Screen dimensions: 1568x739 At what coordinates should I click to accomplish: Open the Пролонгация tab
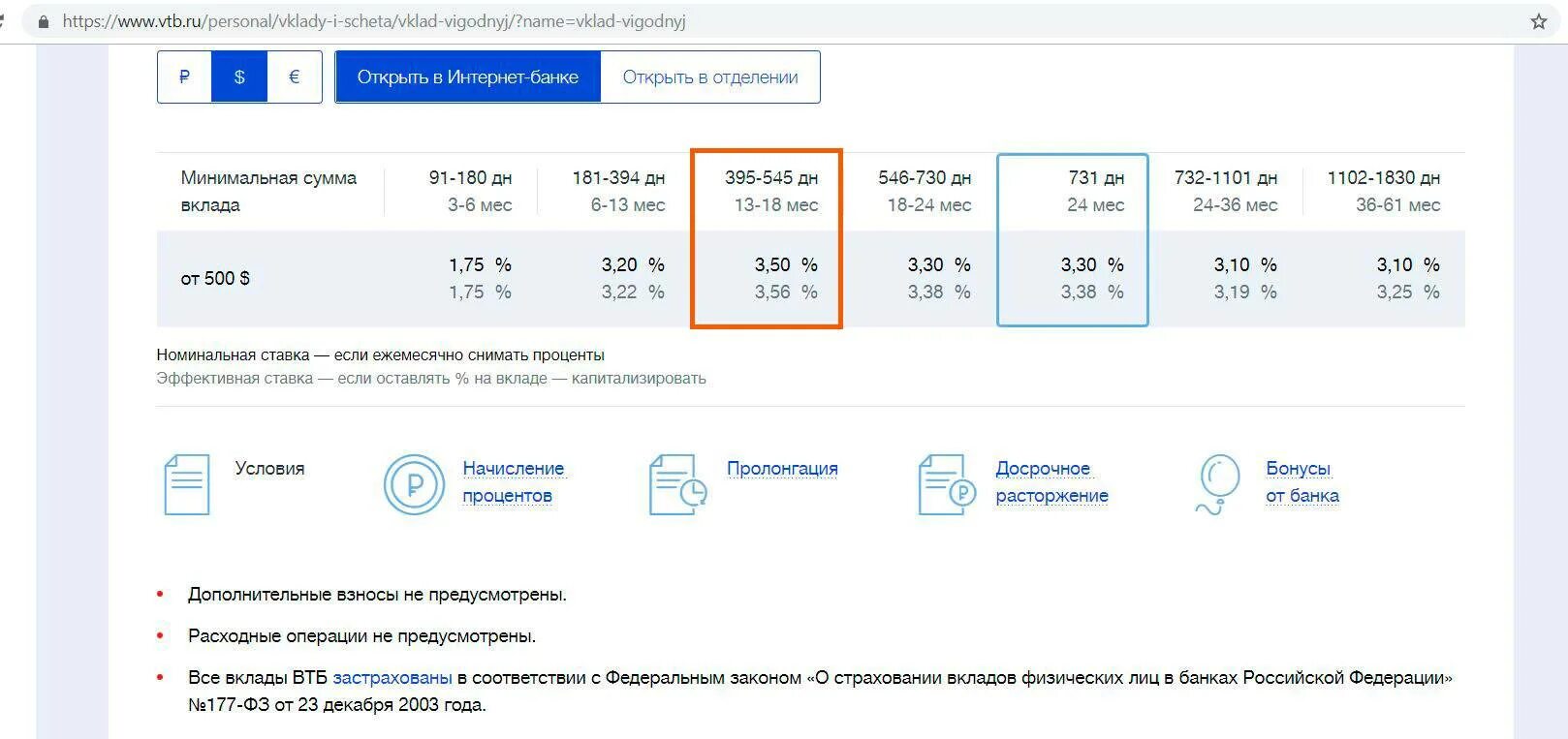pyautogui.click(x=782, y=468)
